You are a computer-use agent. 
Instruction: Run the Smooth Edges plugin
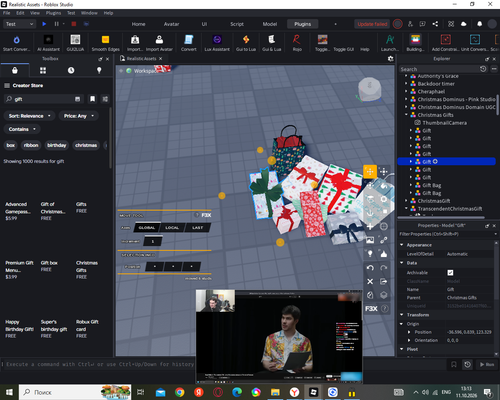pos(105,43)
